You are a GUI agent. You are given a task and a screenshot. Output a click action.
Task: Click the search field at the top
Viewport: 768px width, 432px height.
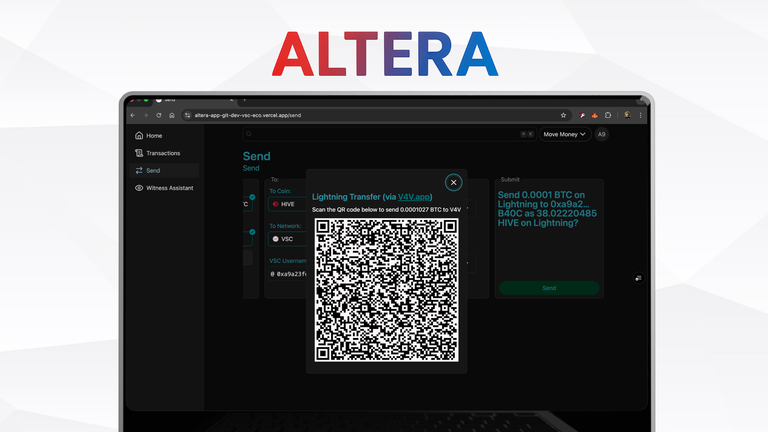click(389, 134)
